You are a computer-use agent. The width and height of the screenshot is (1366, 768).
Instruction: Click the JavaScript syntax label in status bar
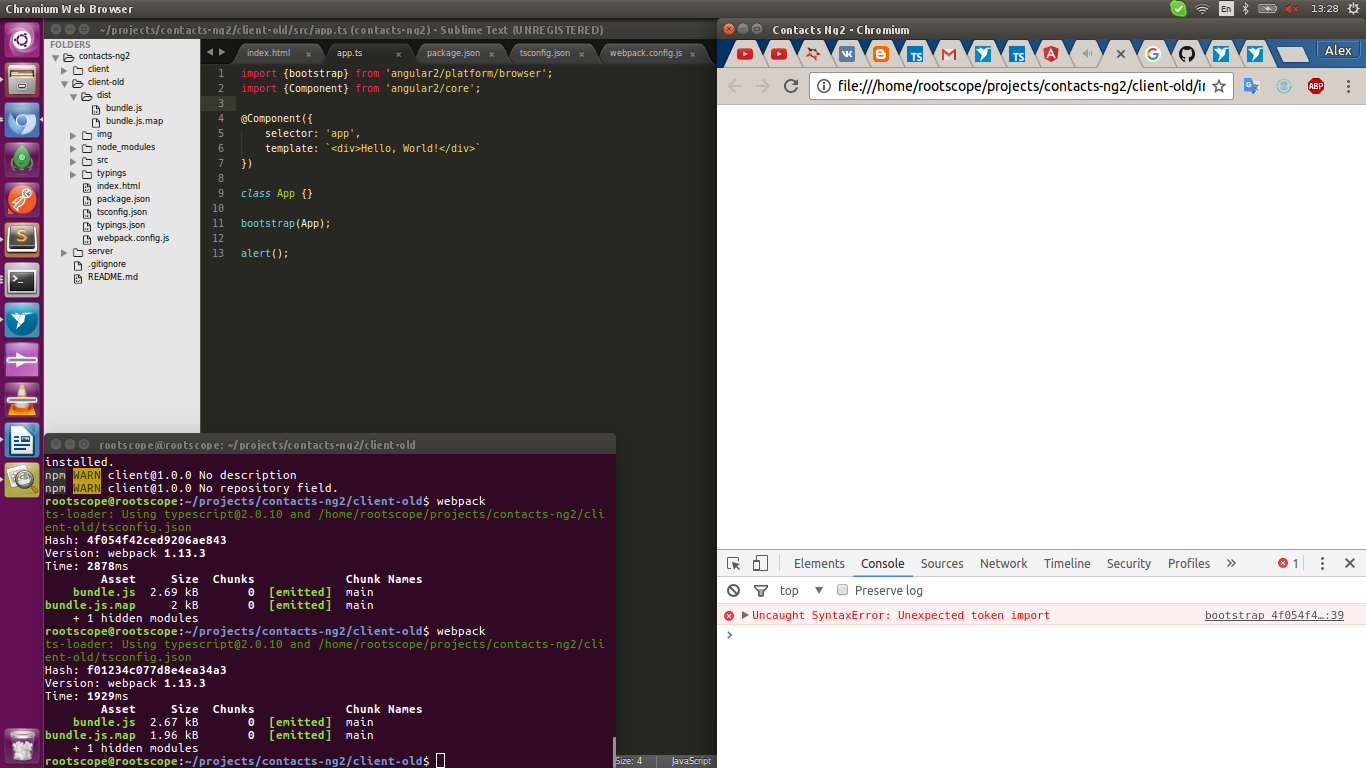[x=691, y=761]
